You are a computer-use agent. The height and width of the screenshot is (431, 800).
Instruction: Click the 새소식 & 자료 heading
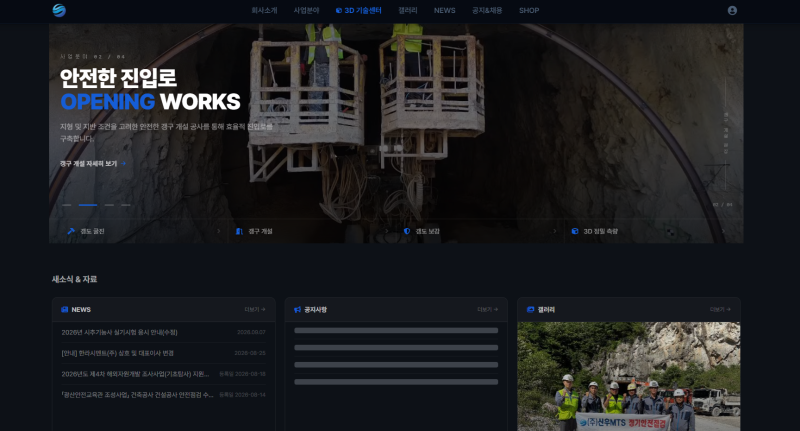tap(74, 279)
